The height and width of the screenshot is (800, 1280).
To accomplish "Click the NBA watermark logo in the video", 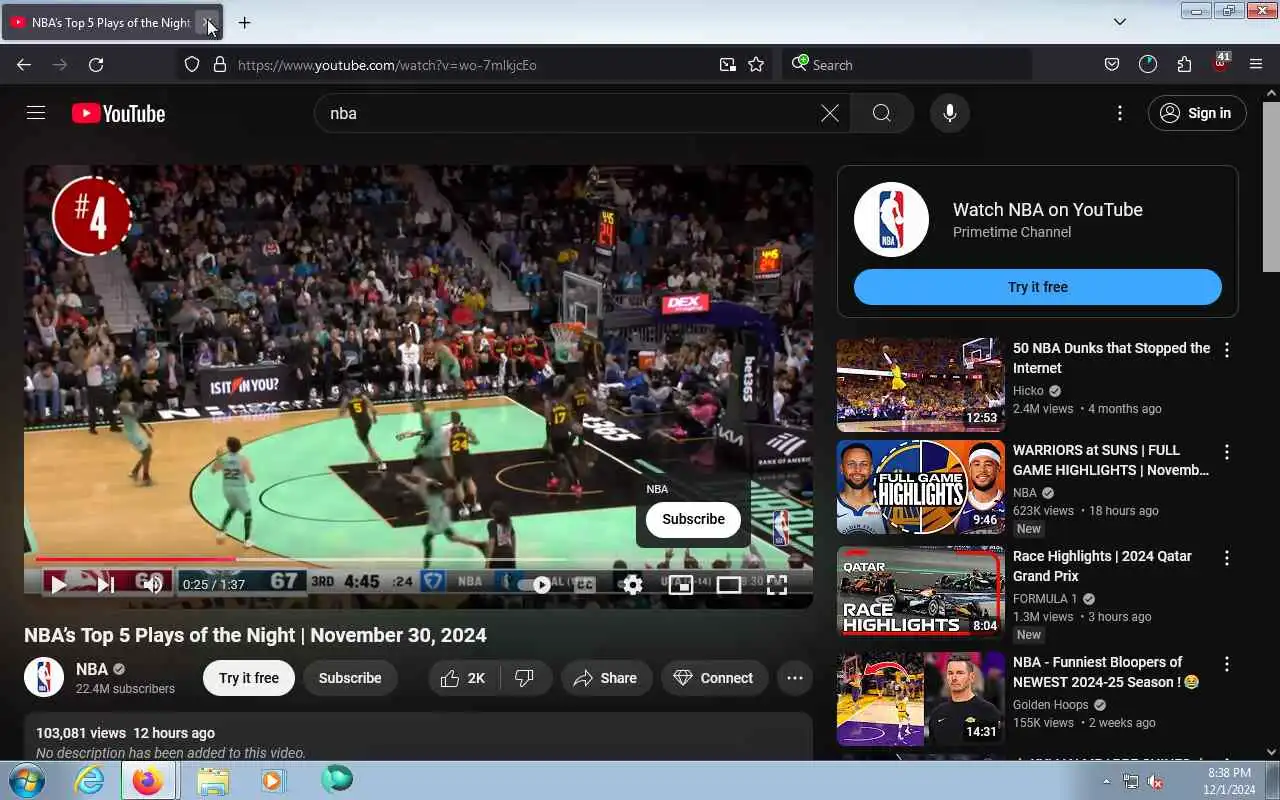I will pos(781,527).
